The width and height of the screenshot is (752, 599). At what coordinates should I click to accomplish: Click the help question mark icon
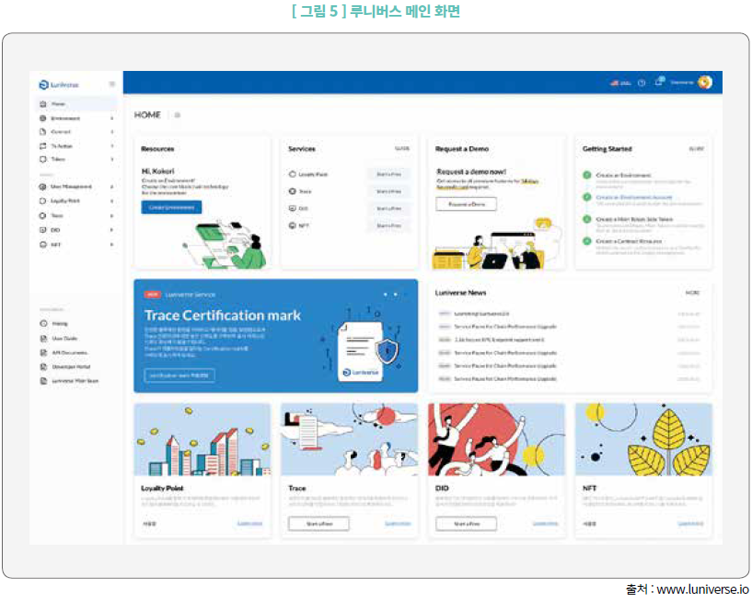coord(642,82)
